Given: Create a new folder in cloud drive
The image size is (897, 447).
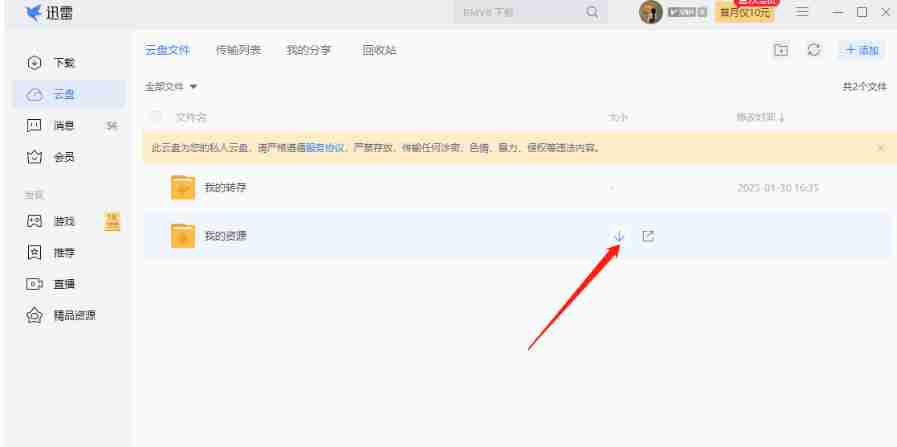Looking at the screenshot, I should point(781,50).
